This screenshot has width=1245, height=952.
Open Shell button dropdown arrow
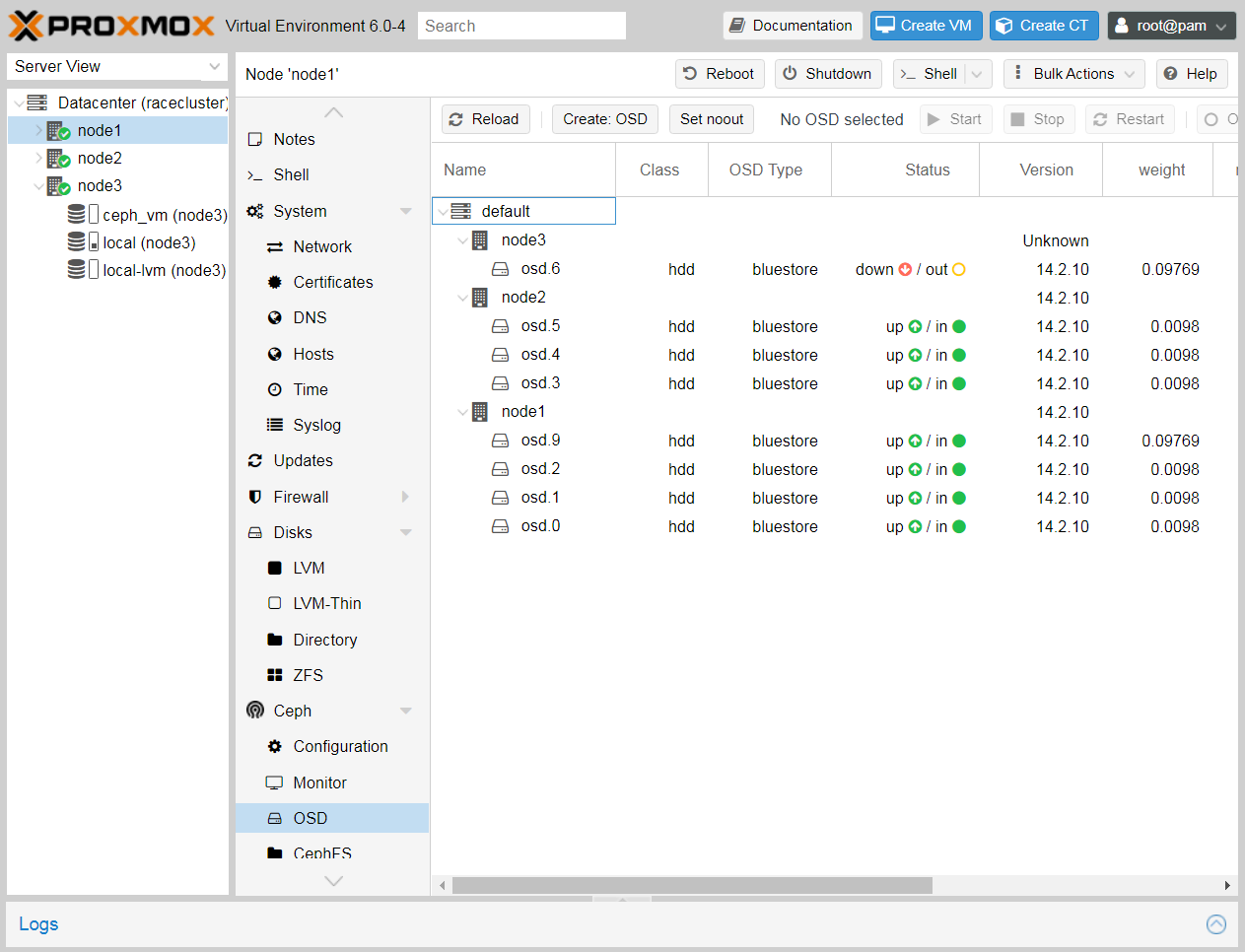[x=977, y=74]
